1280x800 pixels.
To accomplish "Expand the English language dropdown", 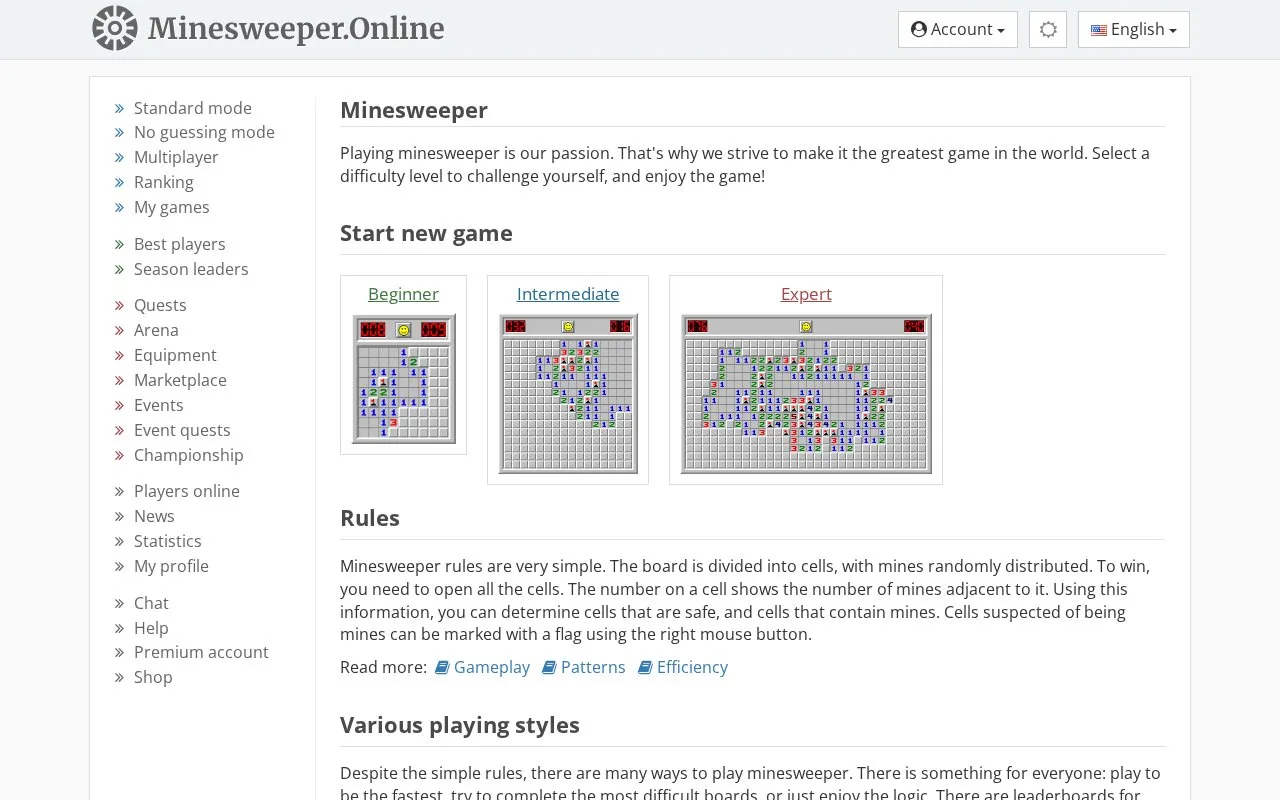I will [1134, 30].
